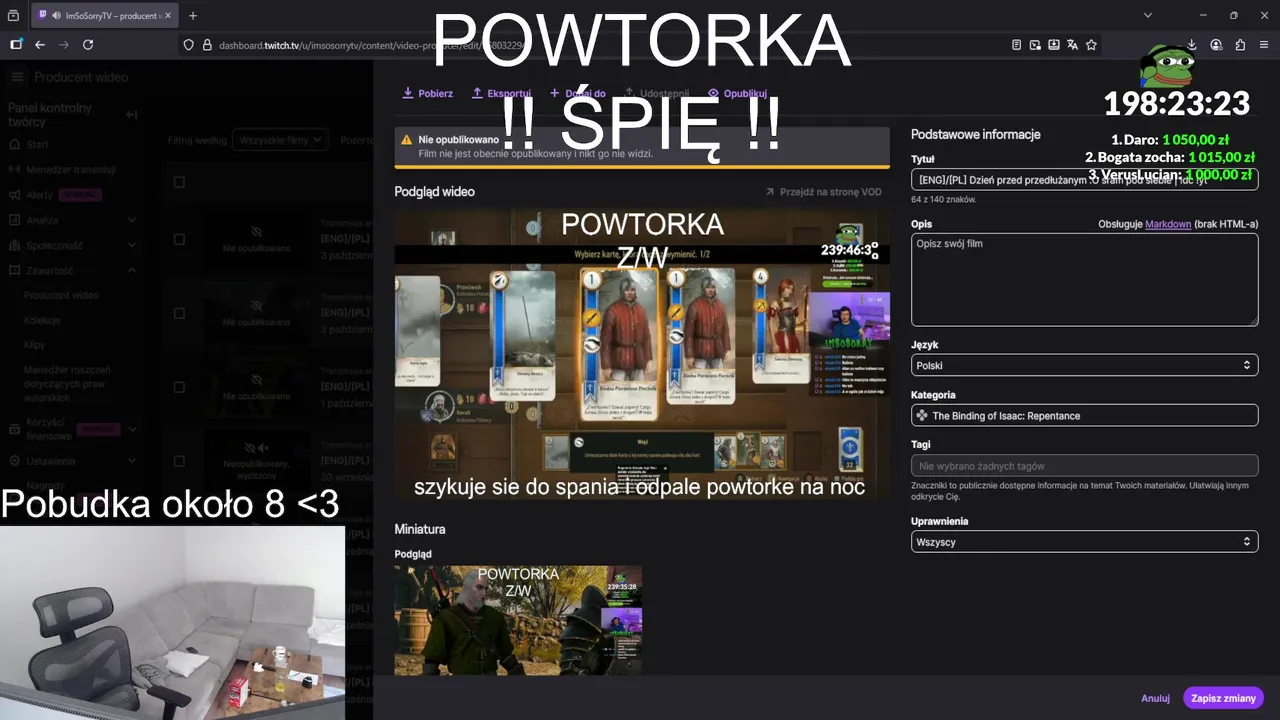Focus the Tagi input field

(1084, 466)
